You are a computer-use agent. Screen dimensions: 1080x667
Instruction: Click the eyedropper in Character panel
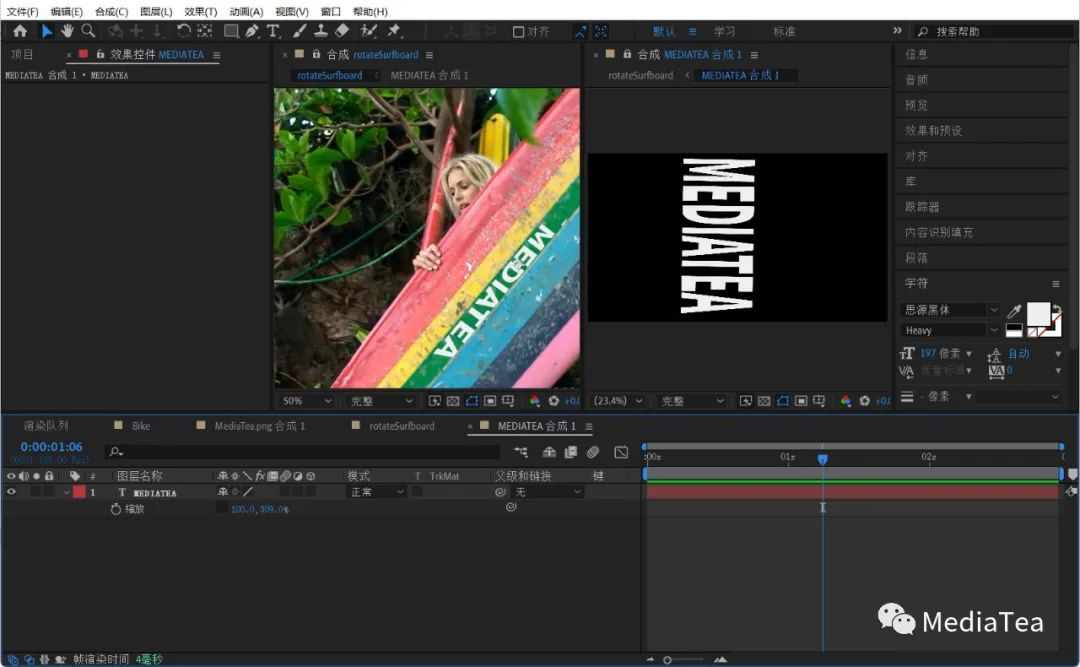[1014, 311]
